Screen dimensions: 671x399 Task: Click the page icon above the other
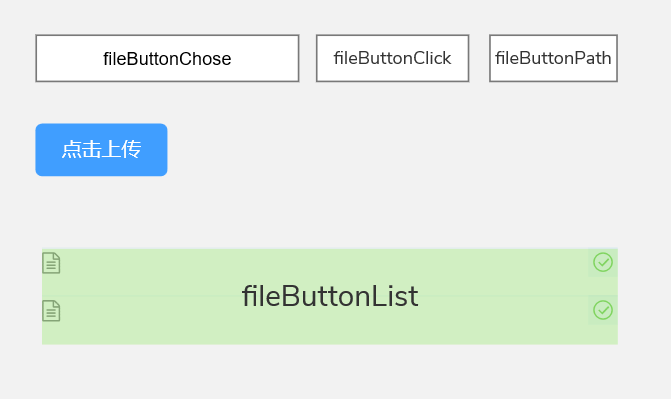tap(51, 263)
